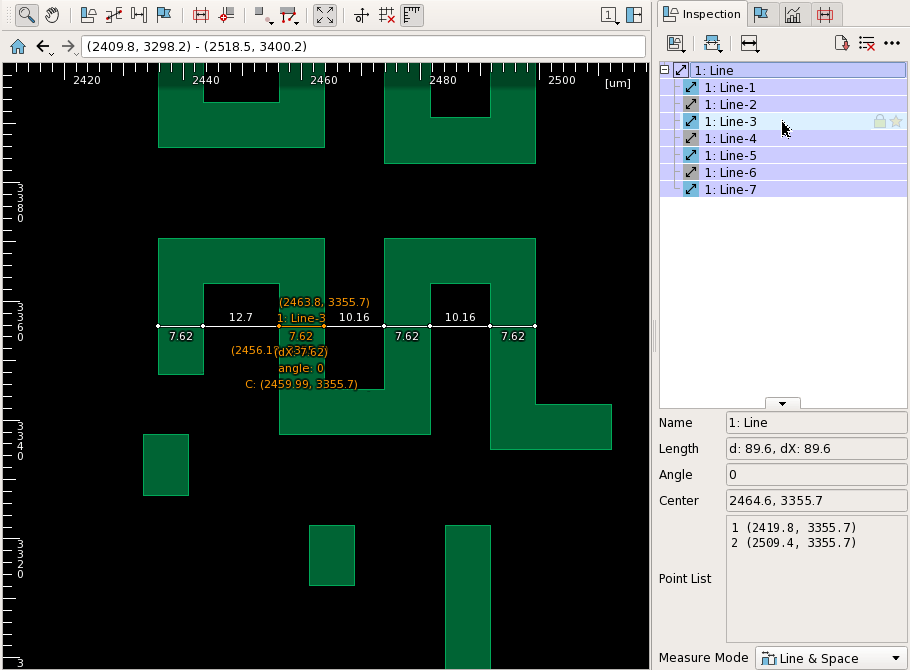Toggle the Line-7 blue arrow icon
Image resolution: width=910 pixels, height=670 pixels.
tap(691, 189)
